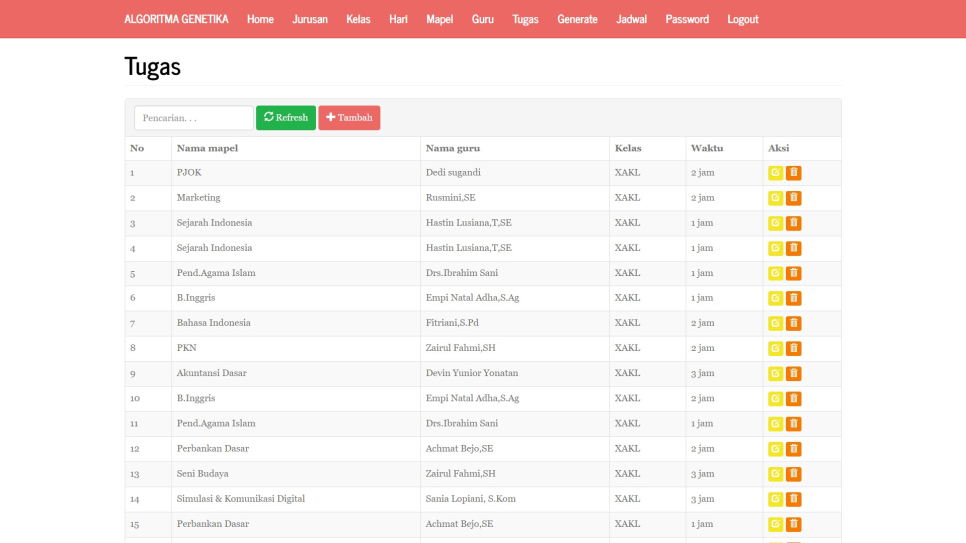Open the Mapel navigation item
This screenshot has height=543, width=966.
coord(439,19)
